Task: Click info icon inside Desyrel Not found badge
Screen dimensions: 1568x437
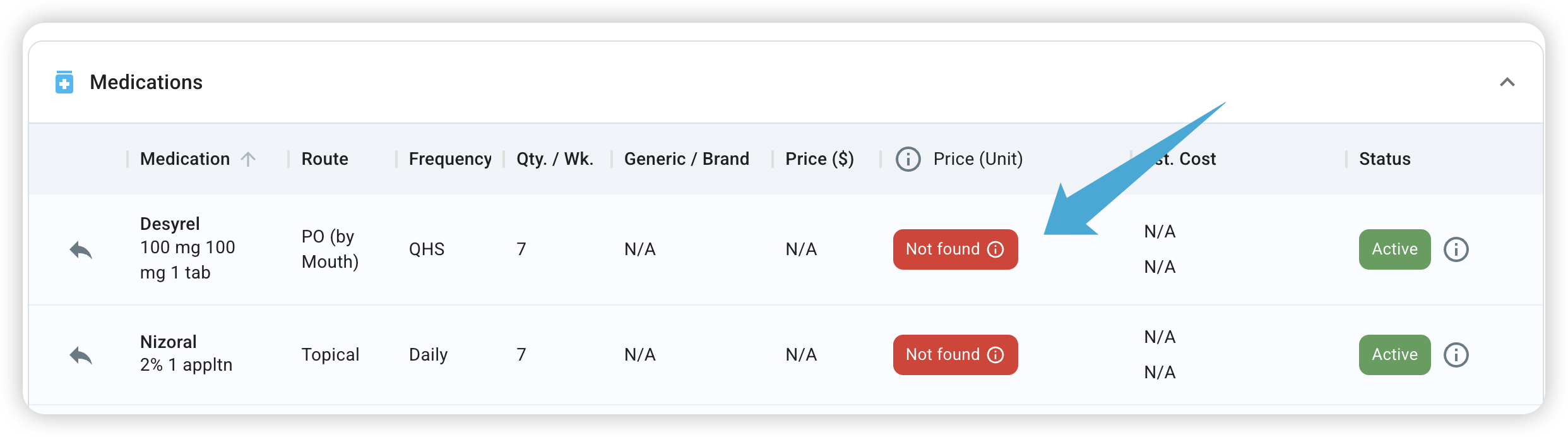Action: tap(995, 249)
